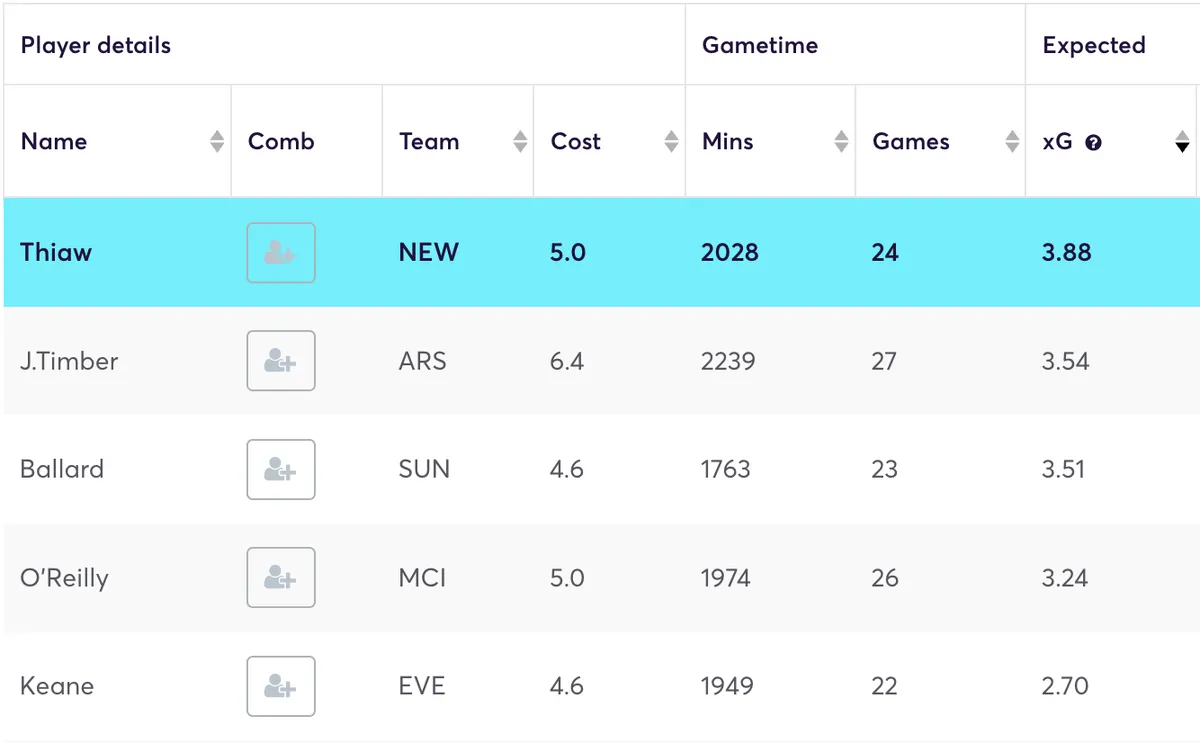Expand sort options on the Games header
The image size is (1200, 743).
coord(1011,141)
